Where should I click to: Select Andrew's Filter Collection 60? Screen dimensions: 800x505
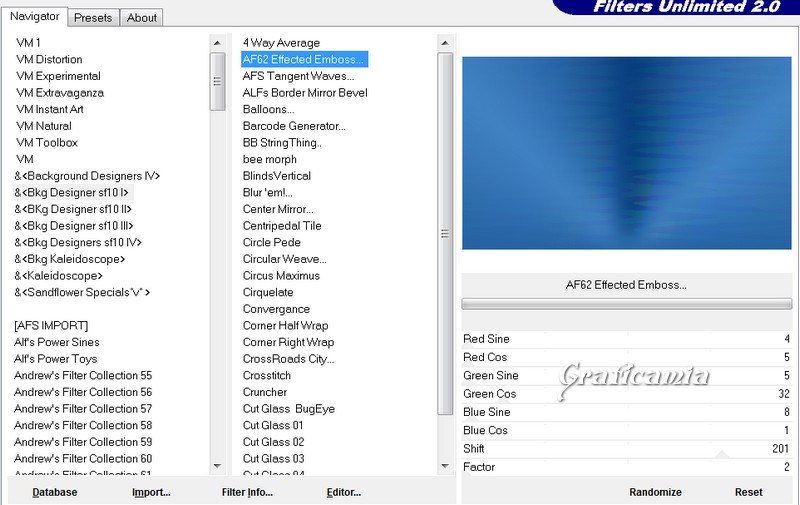tap(83, 459)
